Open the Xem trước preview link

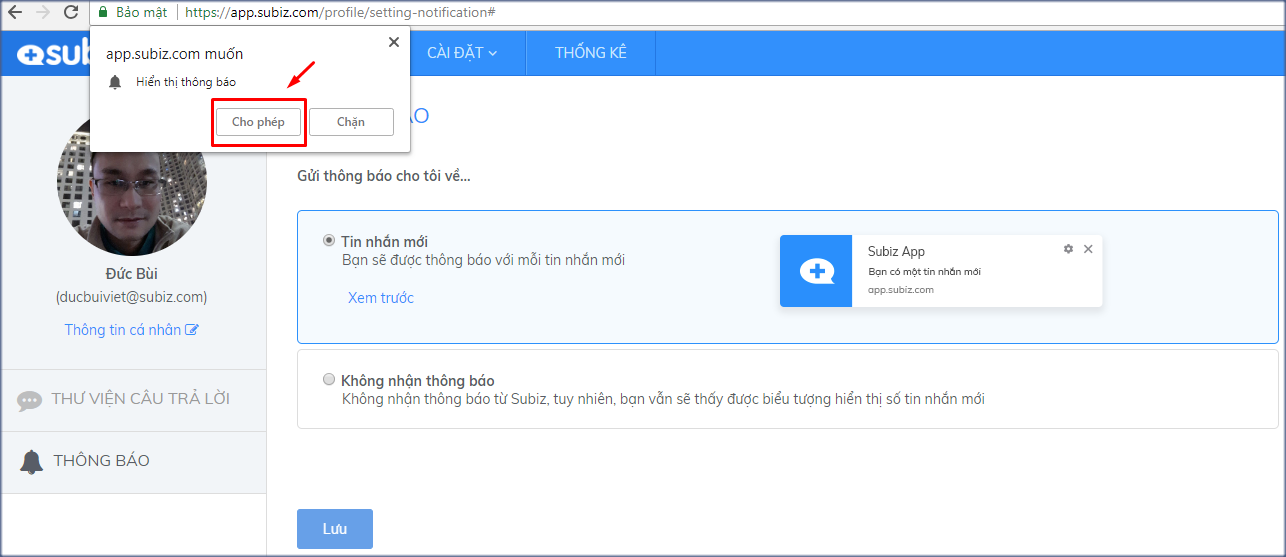(380, 298)
